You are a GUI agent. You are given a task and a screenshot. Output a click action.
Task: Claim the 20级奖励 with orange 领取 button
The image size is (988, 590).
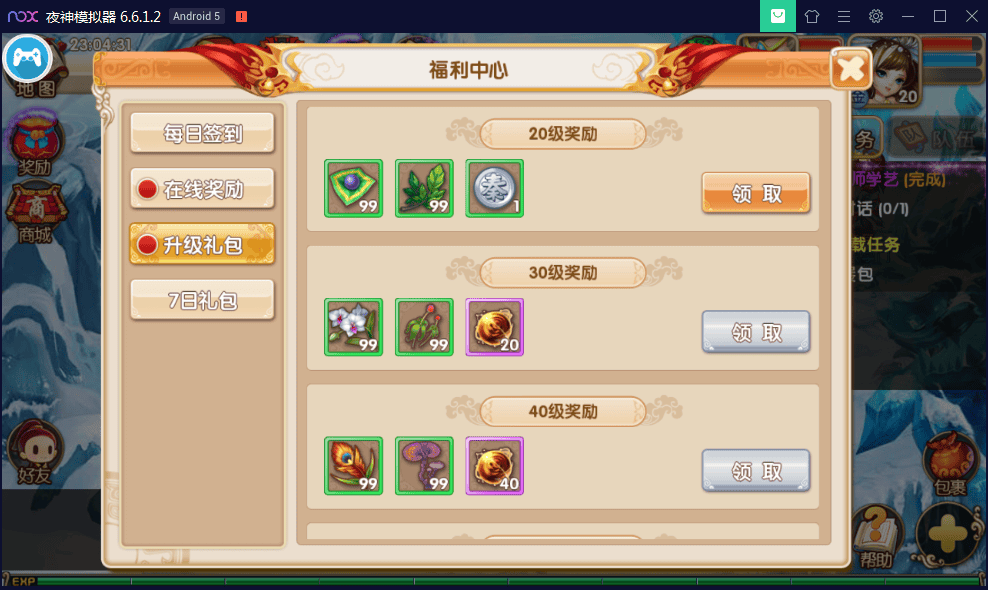(756, 193)
